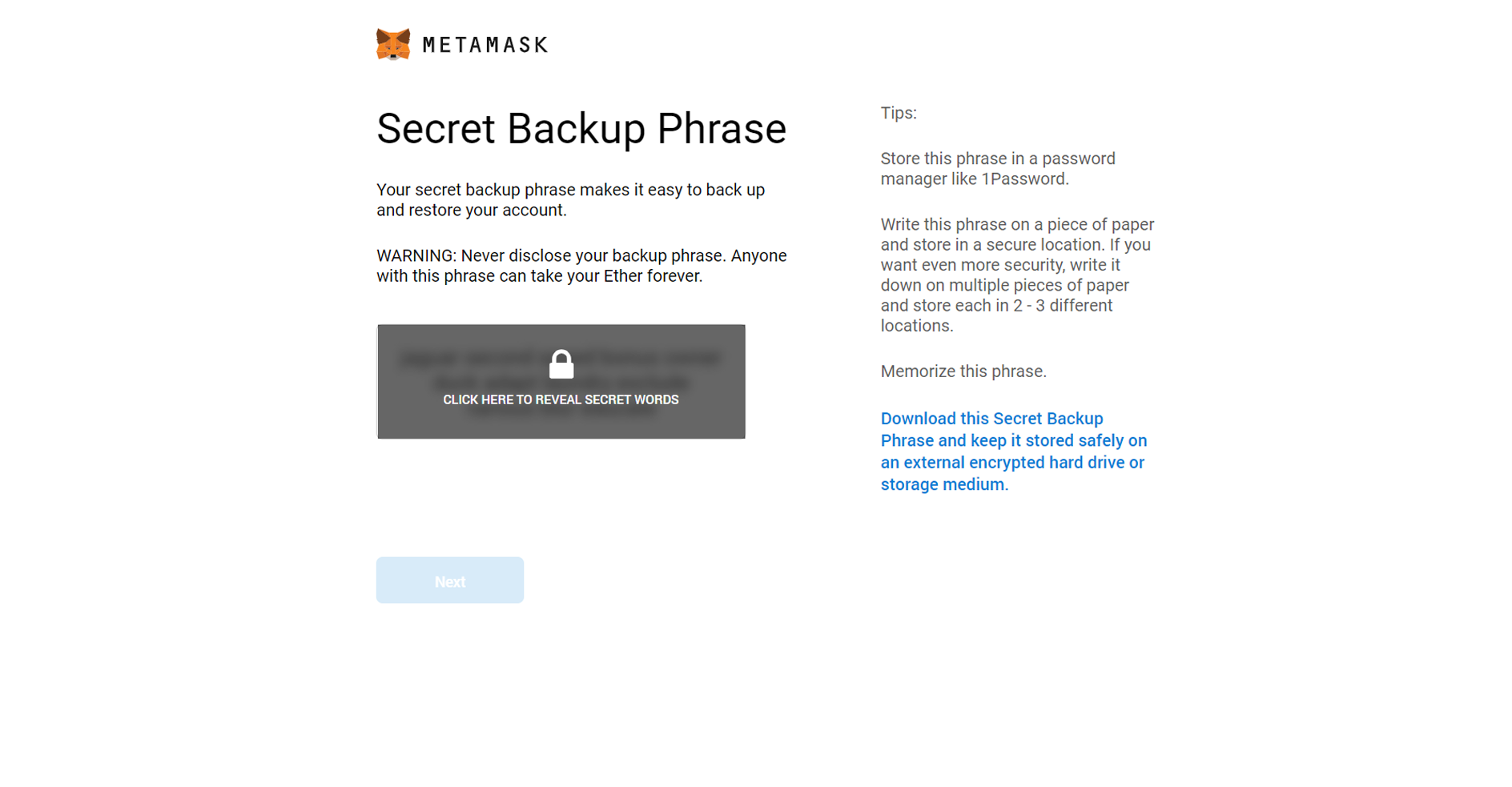Click the Memorize this phrase tip
The width and height of the screenshot is (1512, 787).
point(963,371)
